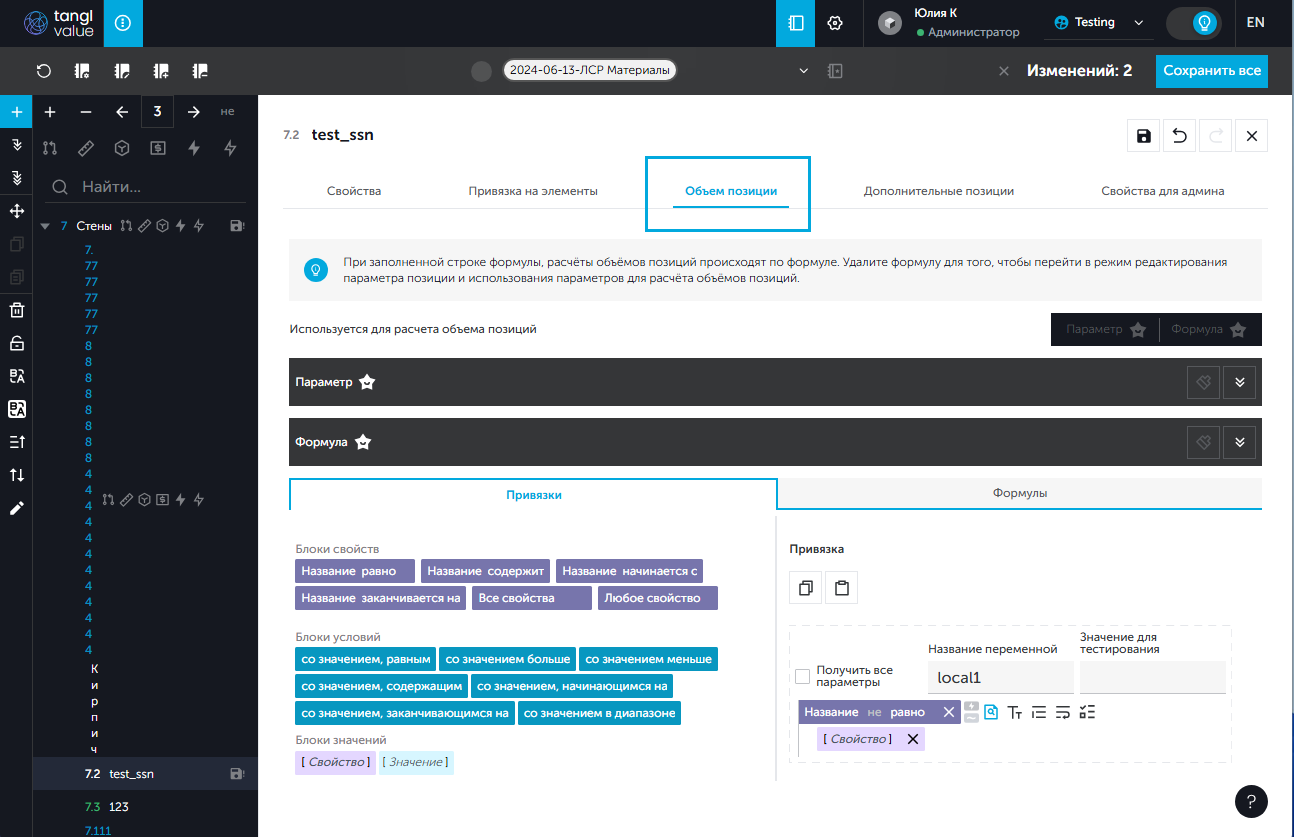Click the lightbulb info icon in top bar
Screen dimensions: 1294x837
coord(123,22)
